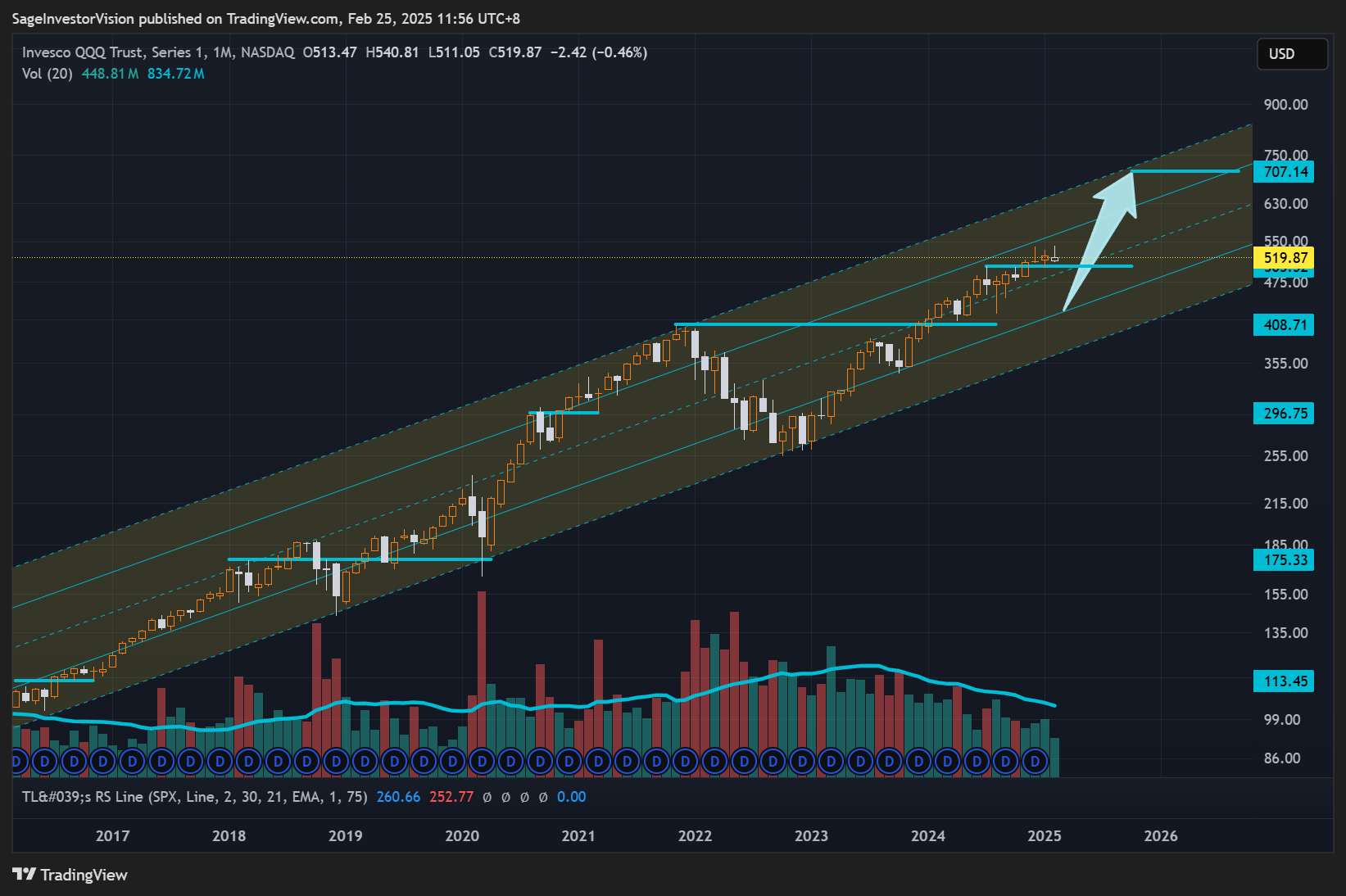Open the USD currency selector
The width and height of the screenshot is (1346, 896).
[x=1292, y=54]
